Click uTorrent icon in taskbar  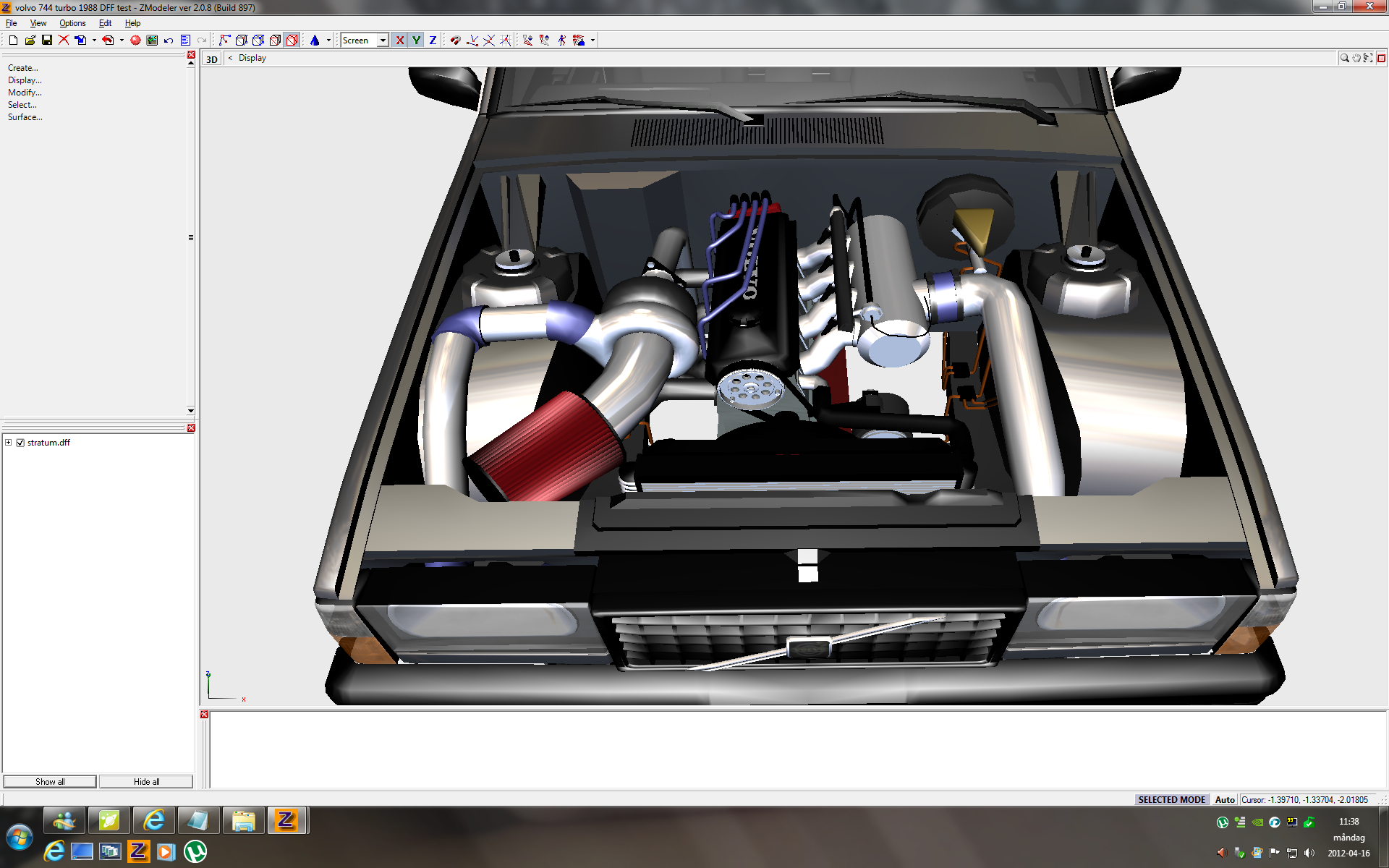coord(195,851)
